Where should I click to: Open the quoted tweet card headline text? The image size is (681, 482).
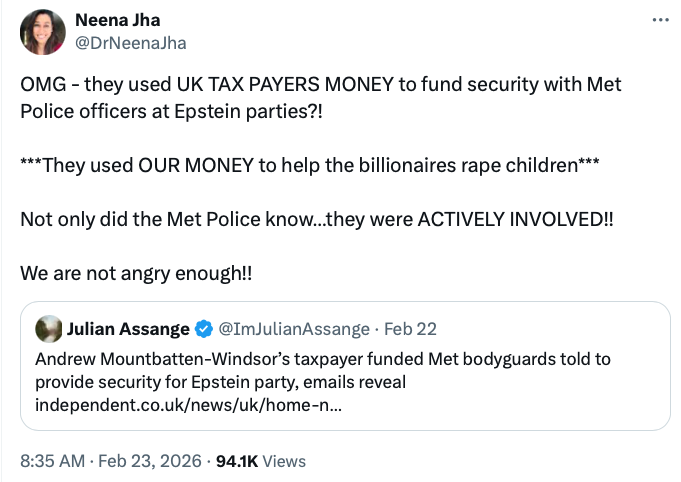point(320,358)
